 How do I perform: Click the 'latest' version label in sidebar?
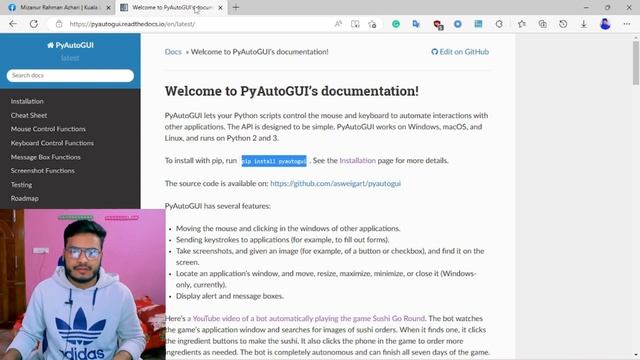coord(70,58)
